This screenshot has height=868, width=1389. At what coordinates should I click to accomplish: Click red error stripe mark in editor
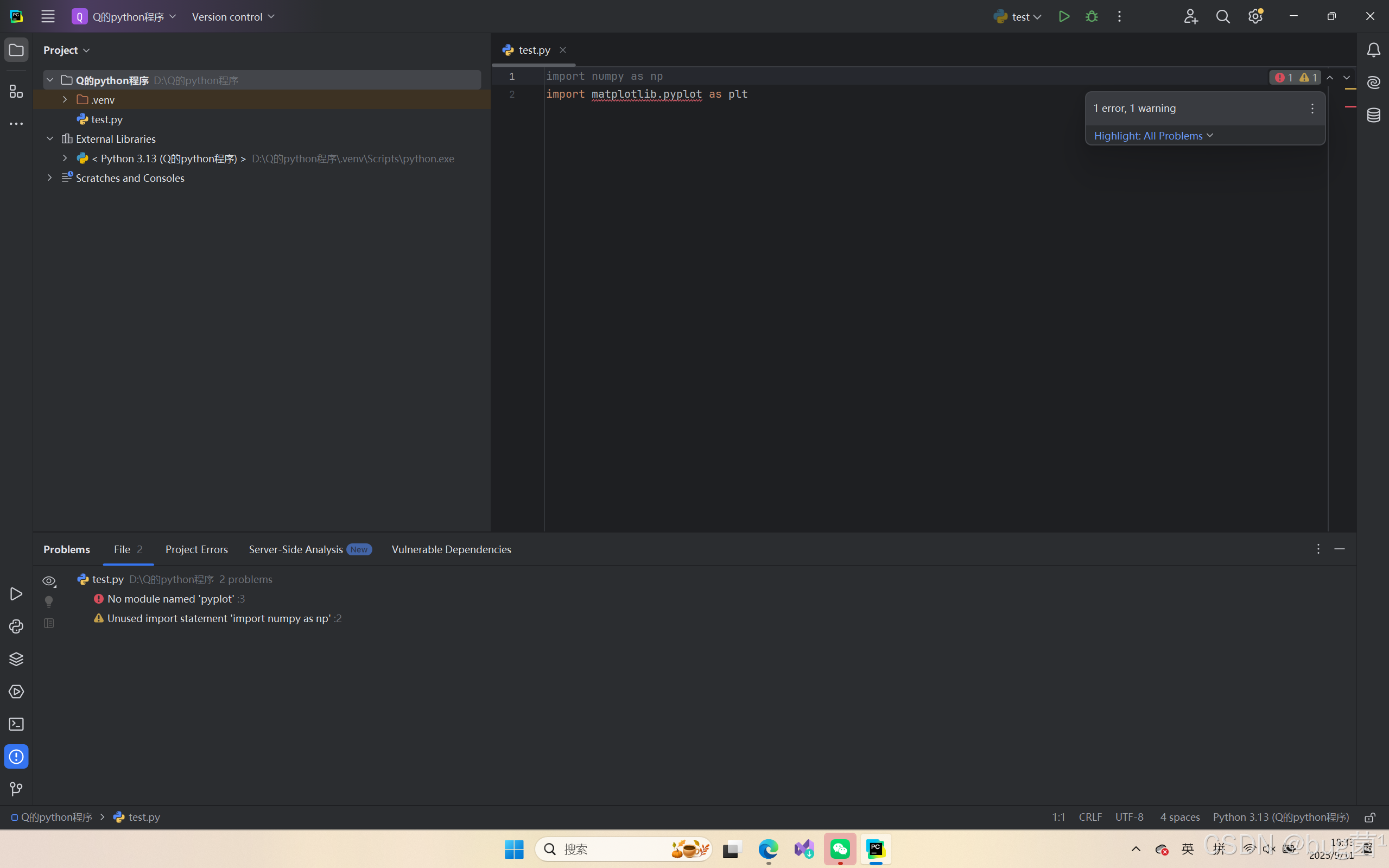[x=1350, y=107]
